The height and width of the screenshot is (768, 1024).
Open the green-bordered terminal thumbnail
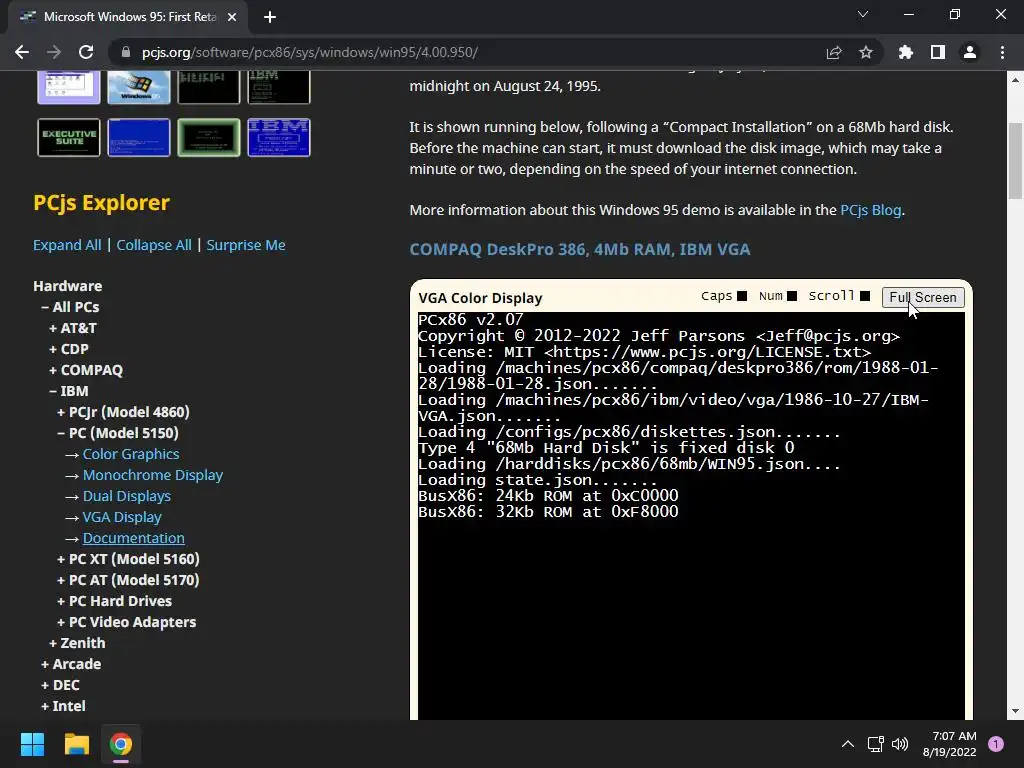pyautogui.click(x=209, y=137)
